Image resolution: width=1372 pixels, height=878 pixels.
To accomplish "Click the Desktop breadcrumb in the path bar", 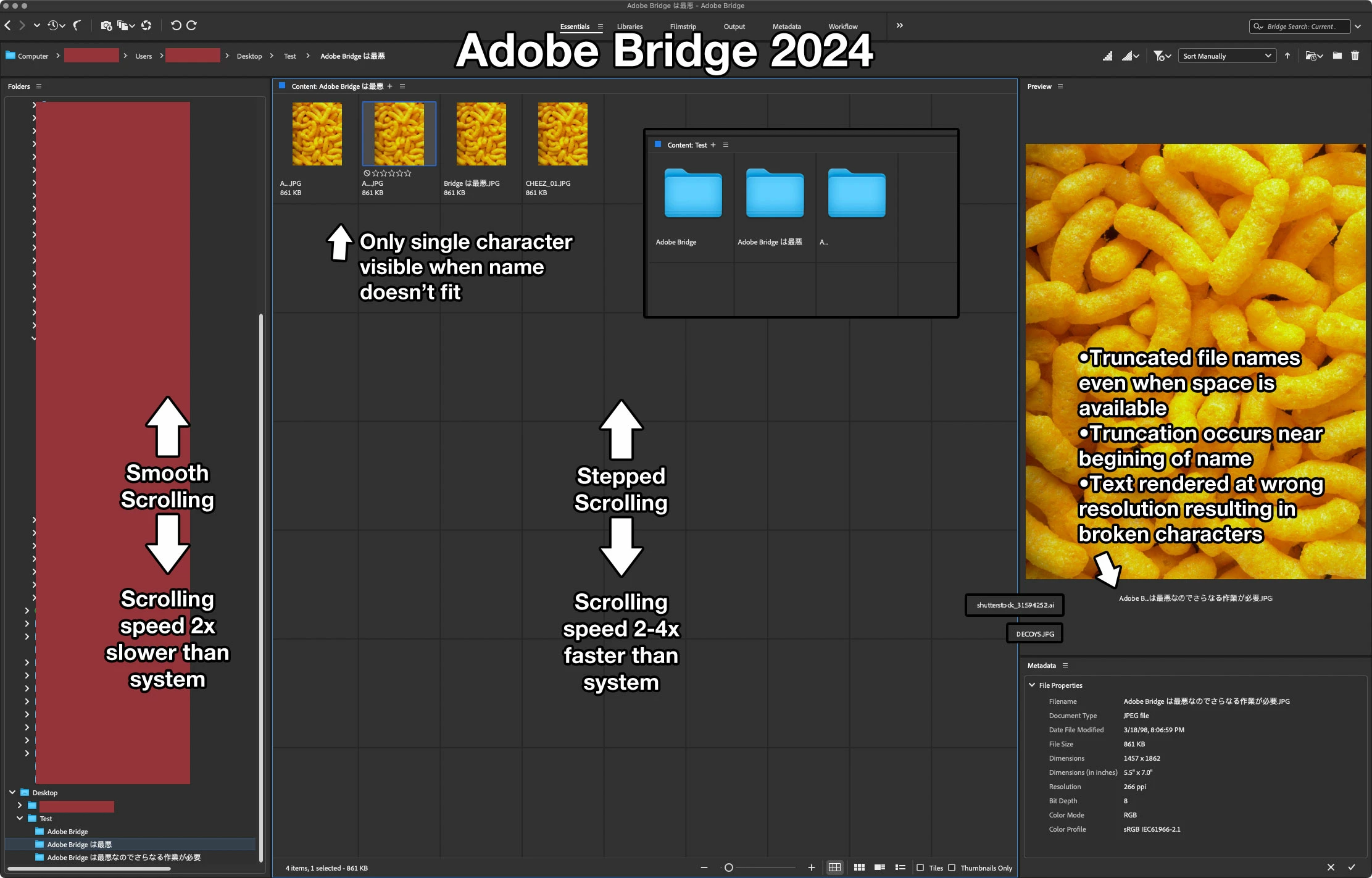I will [249, 56].
